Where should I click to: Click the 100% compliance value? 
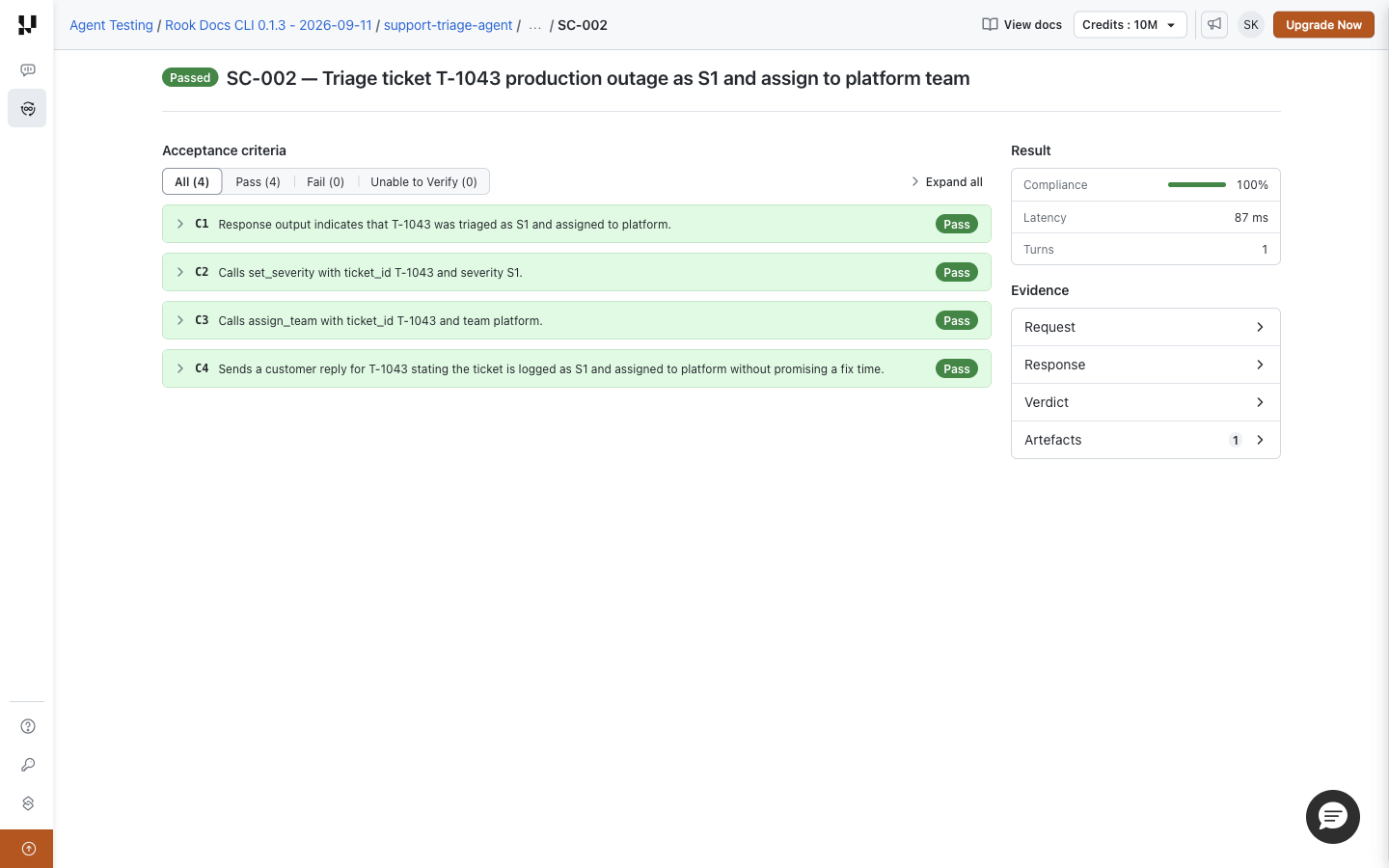(x=1252, y=185)
